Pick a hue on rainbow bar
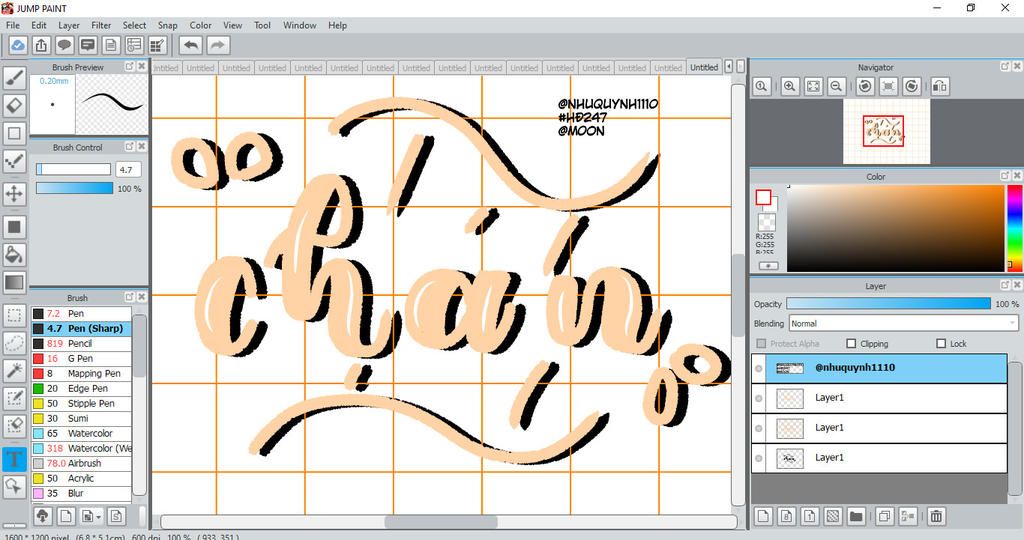The height and width of the screenshot is (540, 1024). tap(1014, 228)
